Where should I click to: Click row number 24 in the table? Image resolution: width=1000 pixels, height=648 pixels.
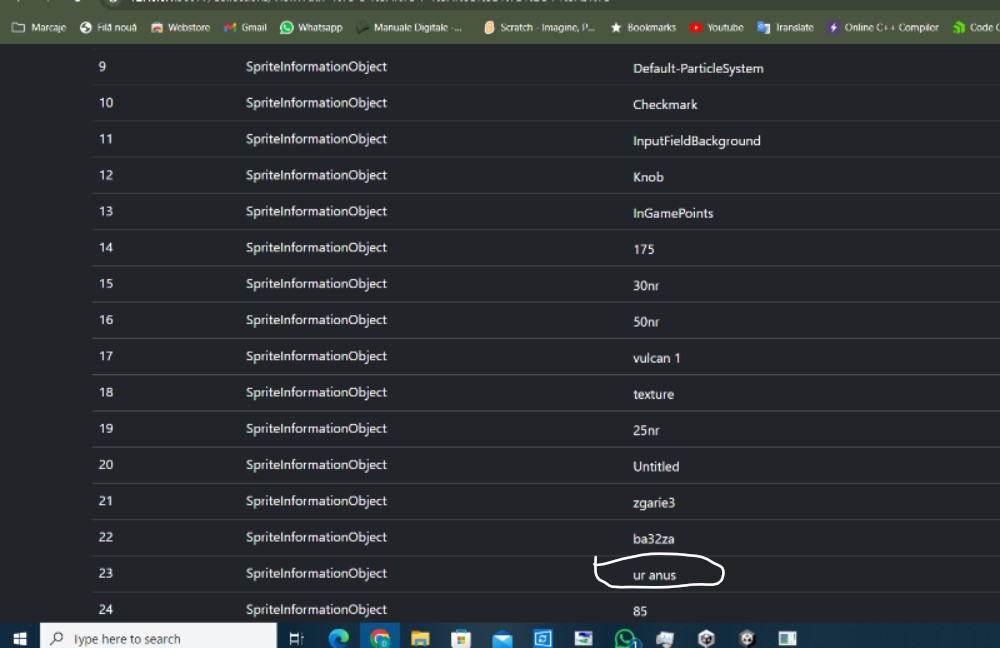106,609
